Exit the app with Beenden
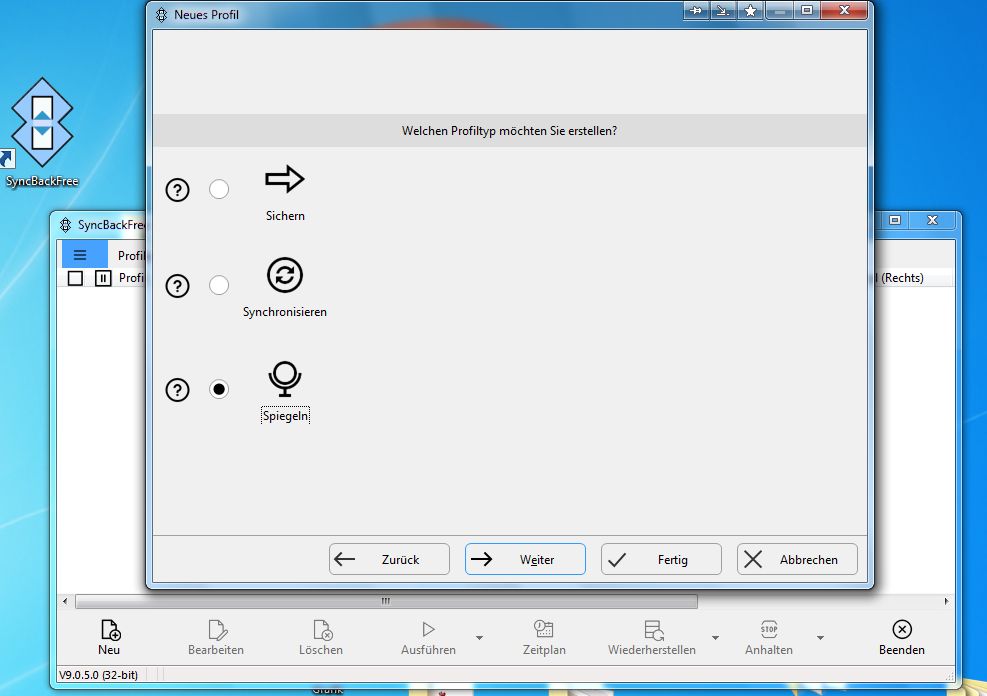Image resolution: width=987 pixels, height=696 pixels. [901, 637]
